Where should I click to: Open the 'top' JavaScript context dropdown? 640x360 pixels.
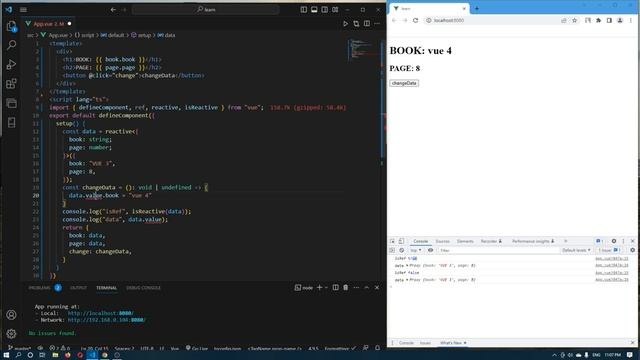(416, 250)
